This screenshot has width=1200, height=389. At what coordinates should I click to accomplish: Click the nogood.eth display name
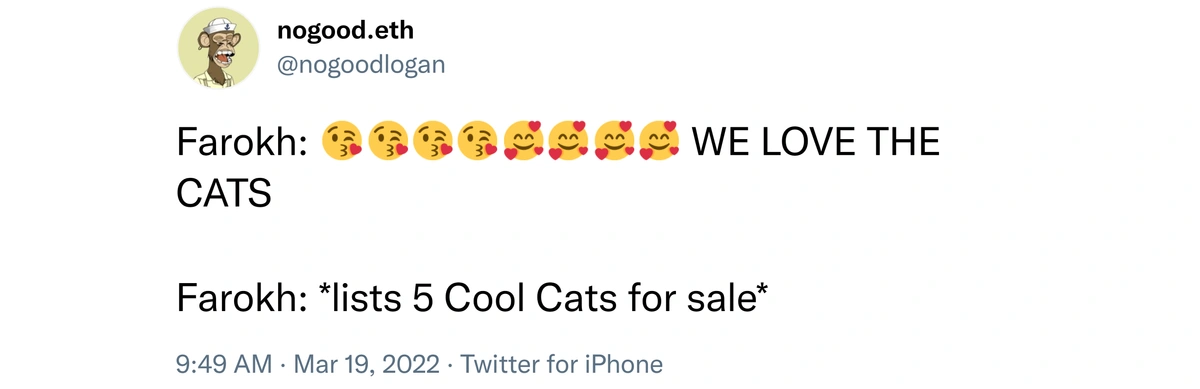(348, 31)
